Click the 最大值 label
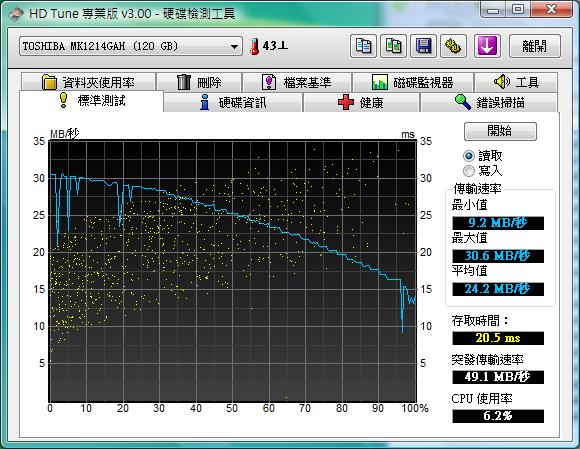580x449 pixels. [x=469, y=238]
